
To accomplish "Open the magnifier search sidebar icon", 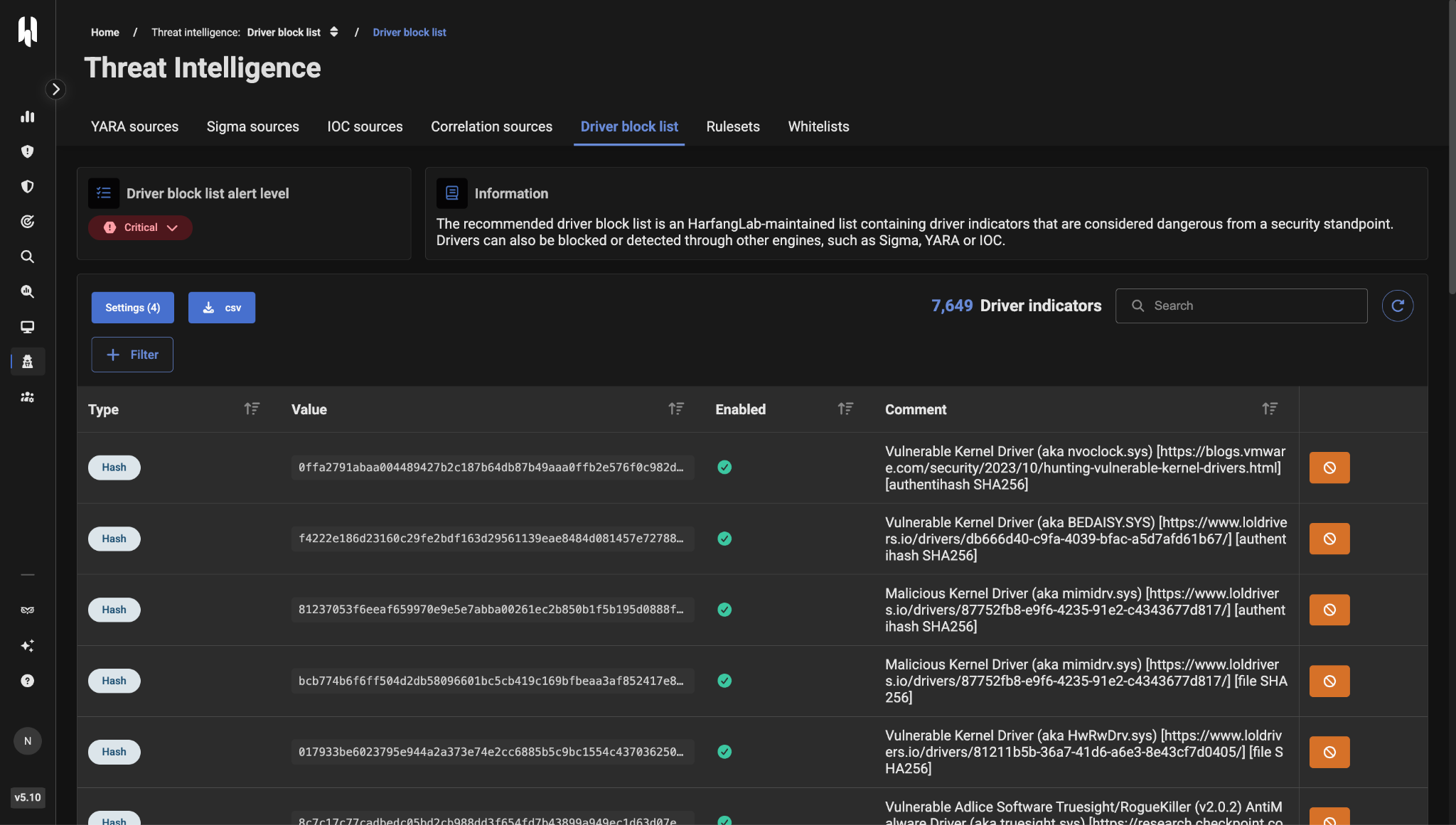I will point(28,257).
